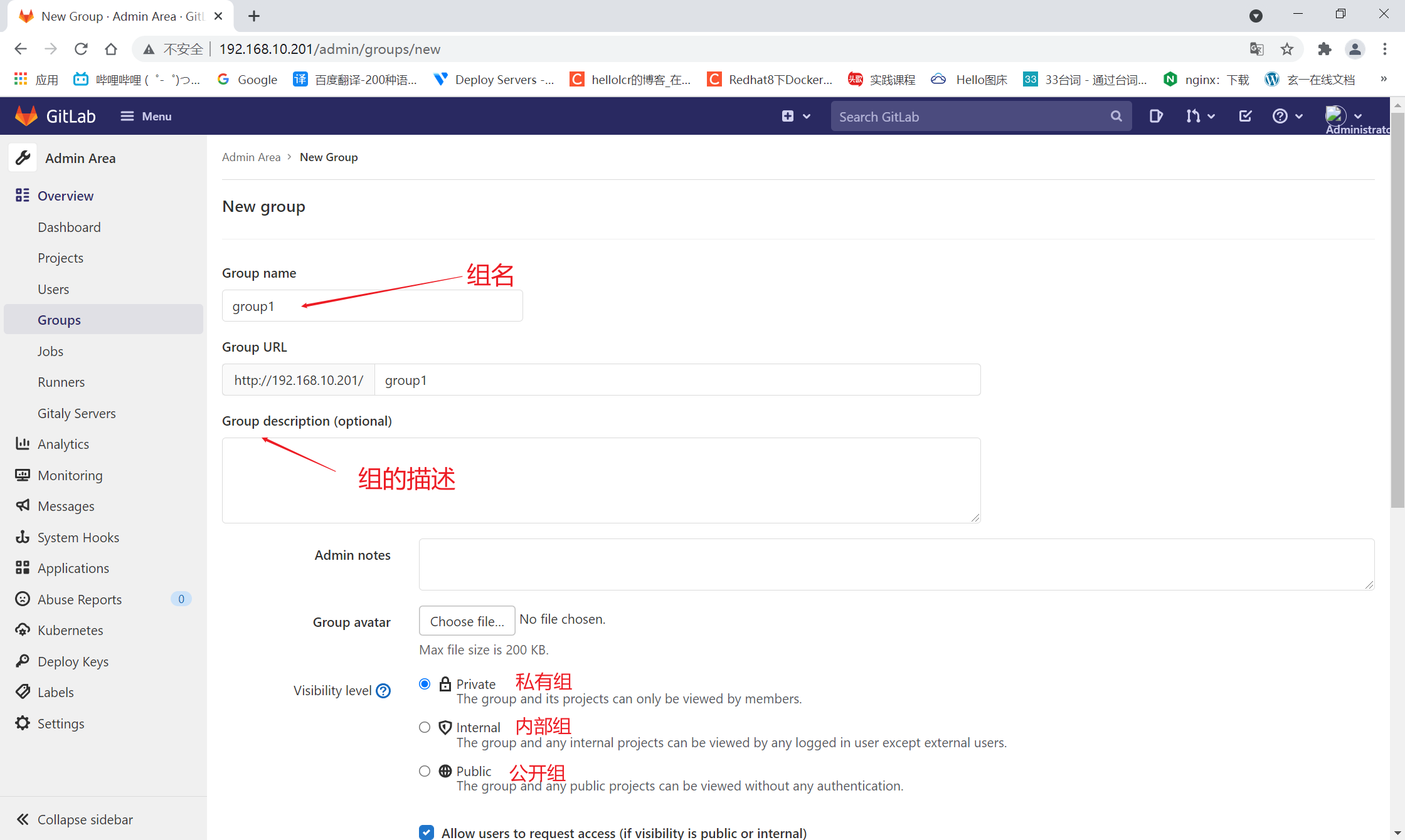Open the to-do list checkmark icon
Screen dimensions: 1405x840
pos(1245,116)
